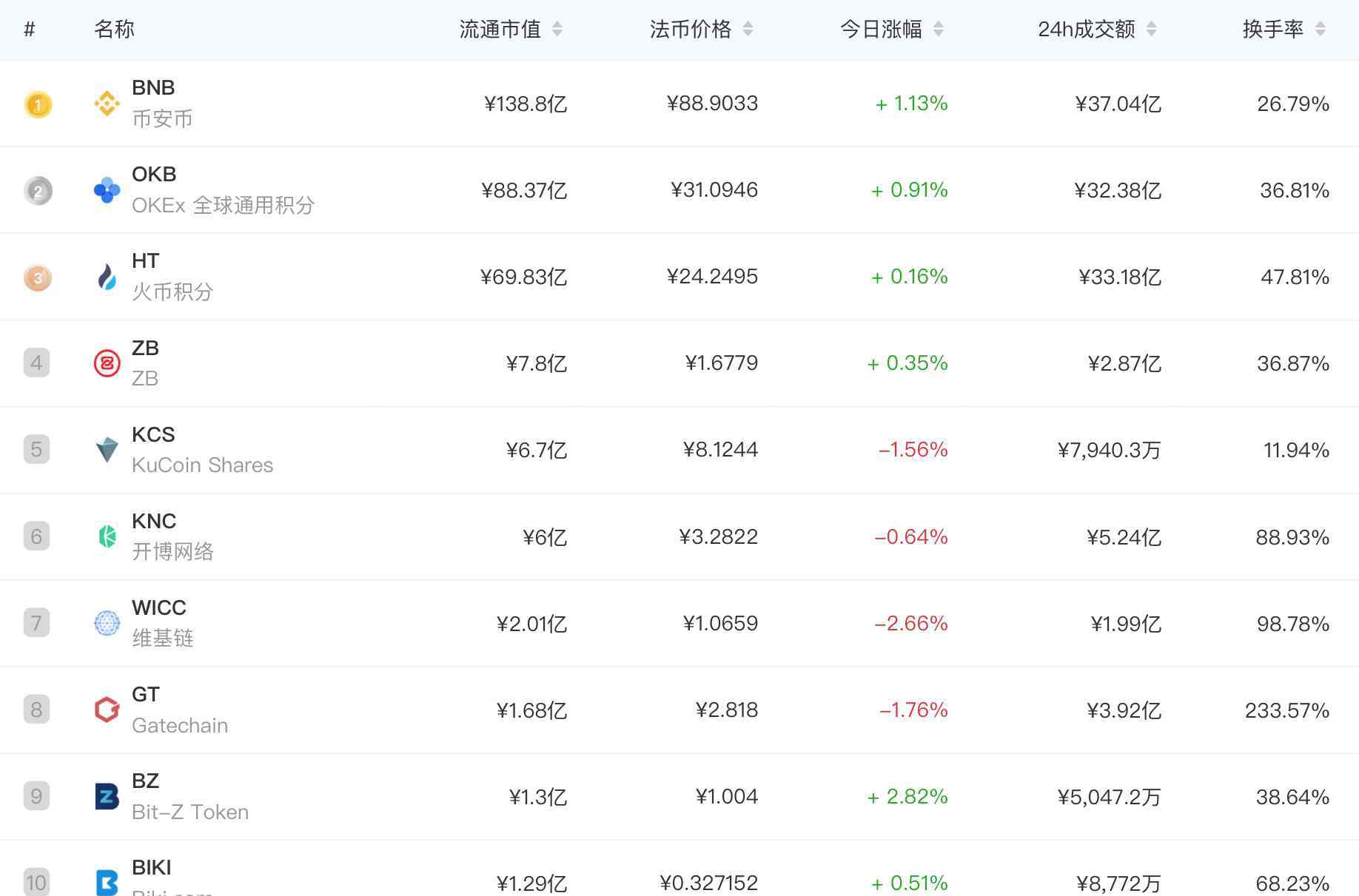Click the GT Gatechain hexagon logo
Image resolution: width=1359 pixels, height=896 pixels.
[x=107, y=710]
